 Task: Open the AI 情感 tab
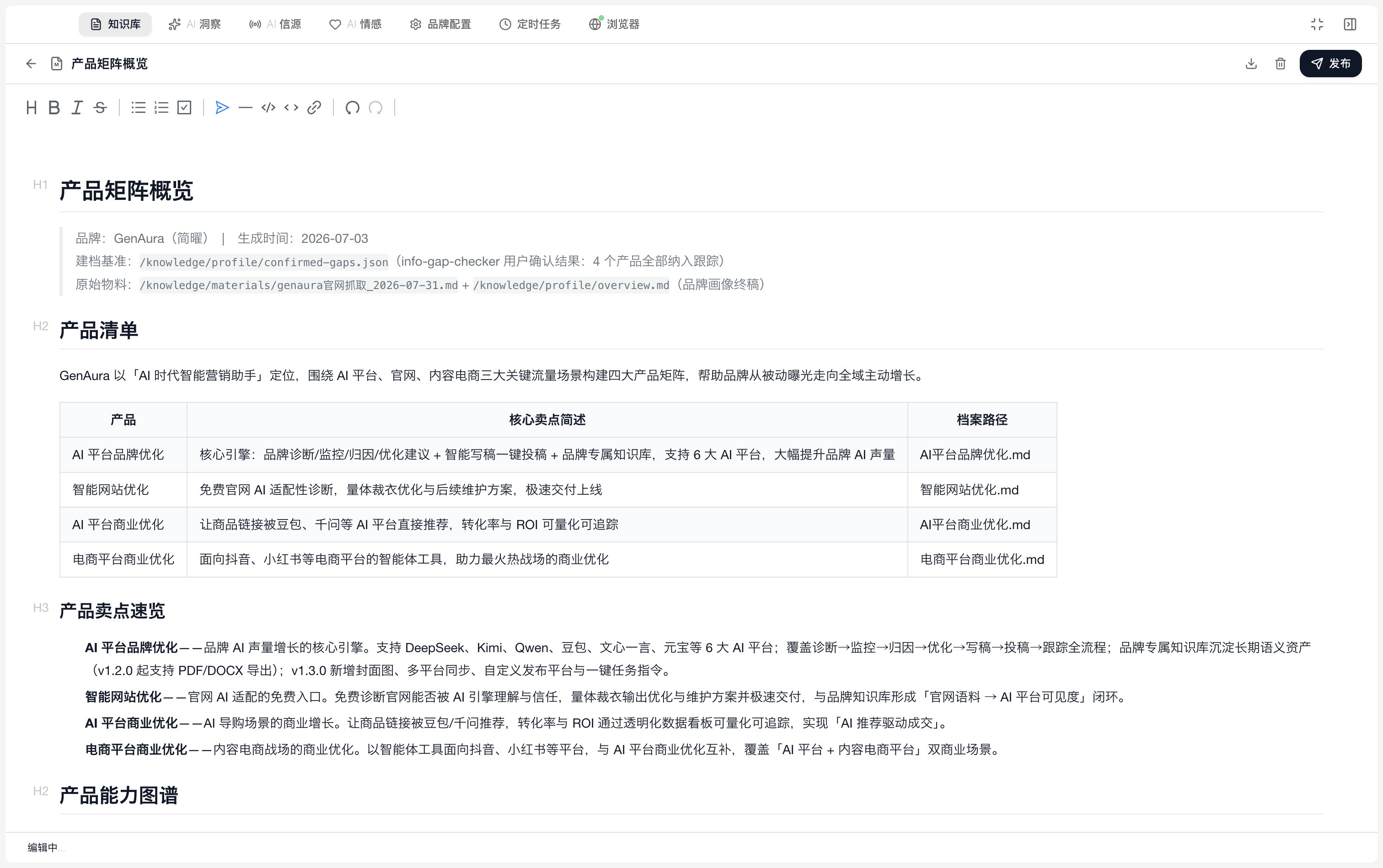click(355, 24)
